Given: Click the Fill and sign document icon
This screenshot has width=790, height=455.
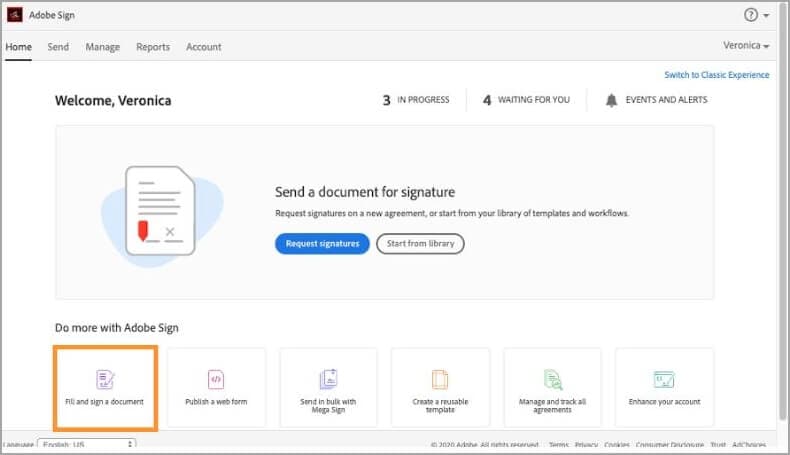Looking at the screenshot, I should [105, 379].
